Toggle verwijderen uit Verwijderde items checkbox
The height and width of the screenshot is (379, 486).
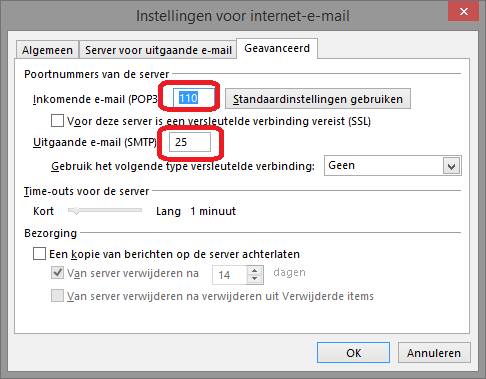pos(57,296)
